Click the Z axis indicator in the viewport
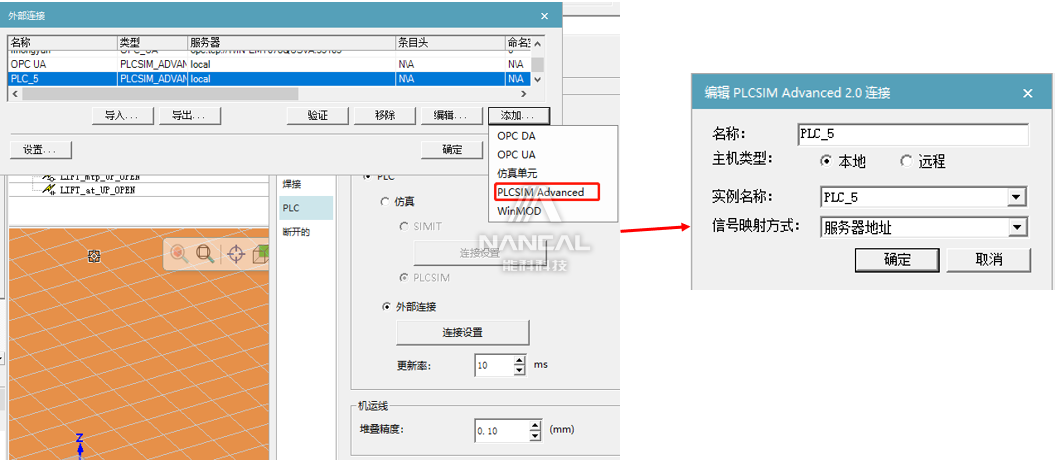The image size is (1058, 464). 79,446
